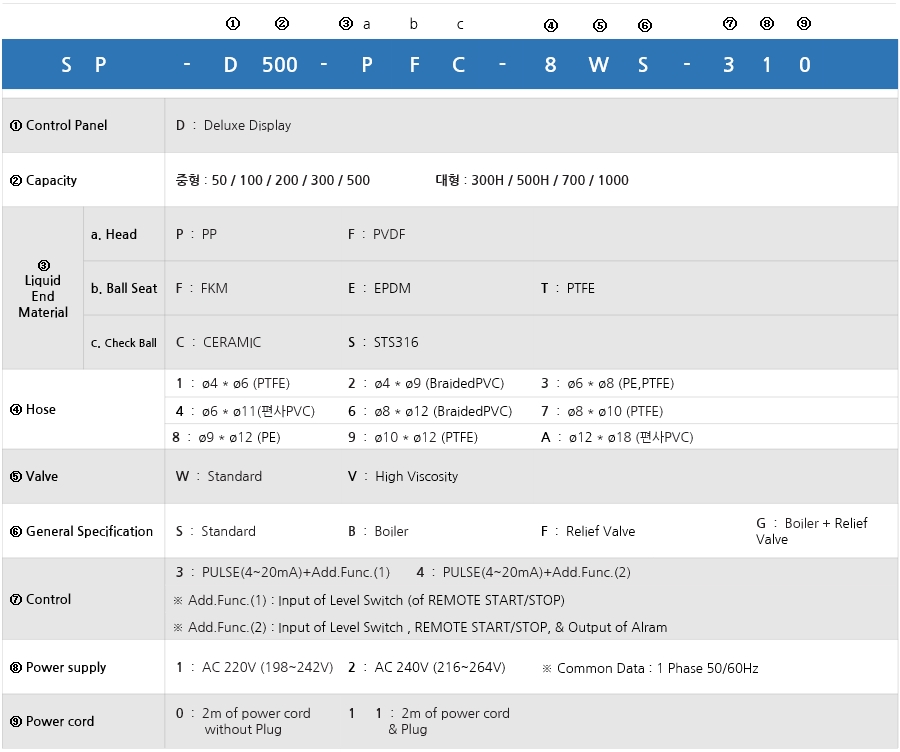Click circled 3 above Liquid End Material
This screenshot has height=752, width=900.
click(x=43, y=266)
